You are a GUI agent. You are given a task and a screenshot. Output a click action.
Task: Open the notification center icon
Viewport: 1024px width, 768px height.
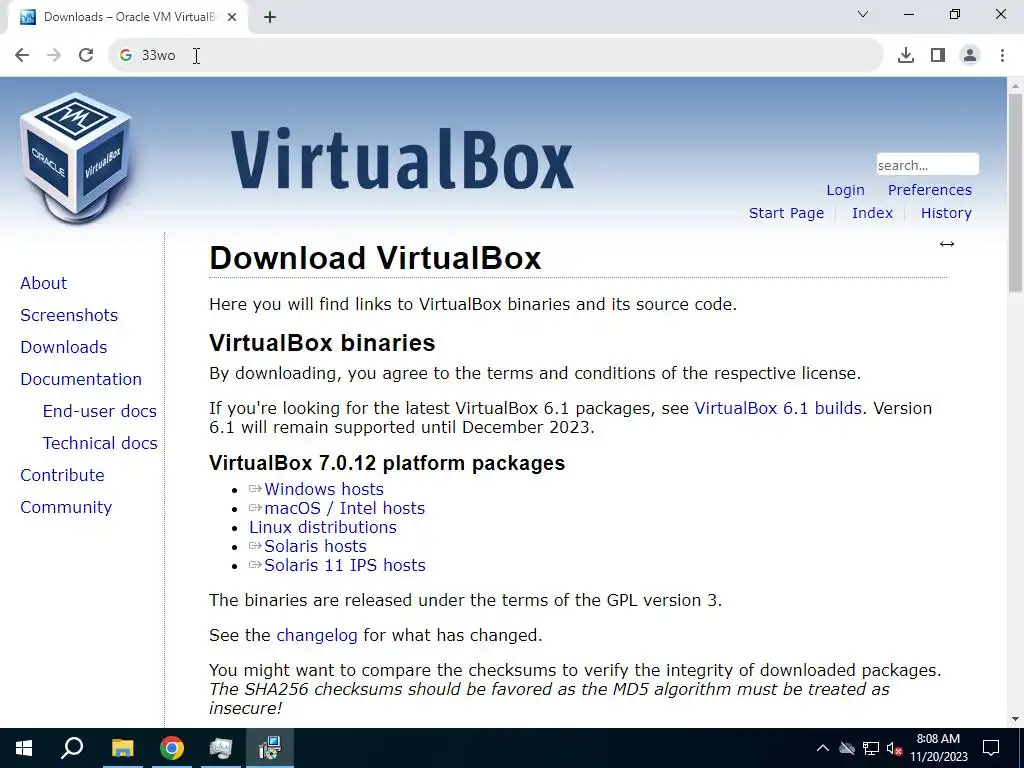coord(991,748)
